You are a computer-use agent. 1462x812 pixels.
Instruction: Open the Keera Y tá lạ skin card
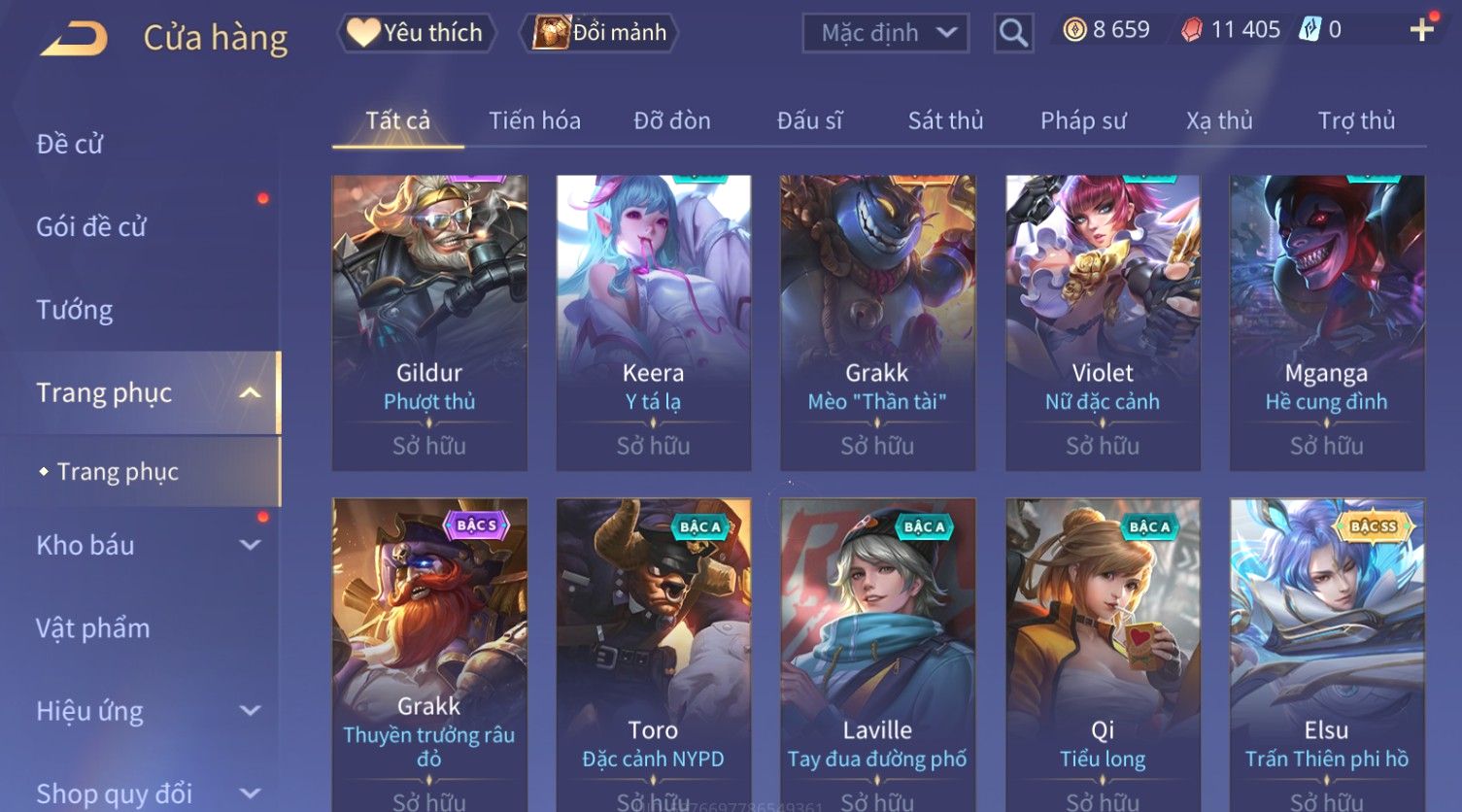pos(653,322)
